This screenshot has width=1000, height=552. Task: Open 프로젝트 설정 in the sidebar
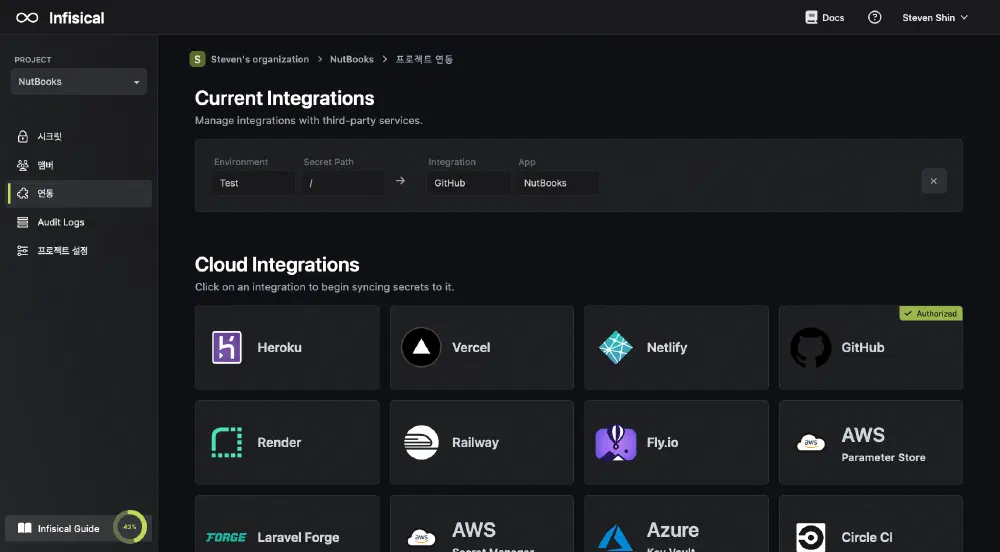80,251
